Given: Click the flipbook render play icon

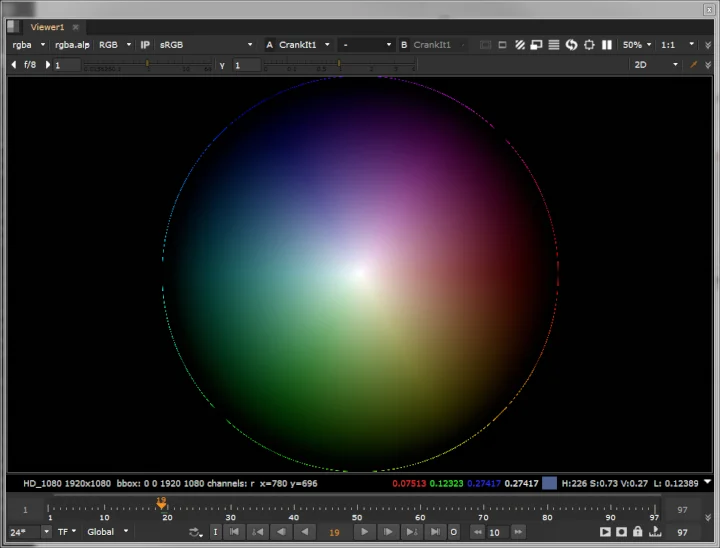Looking at the screenshot, I should click(x=605, y=532).
